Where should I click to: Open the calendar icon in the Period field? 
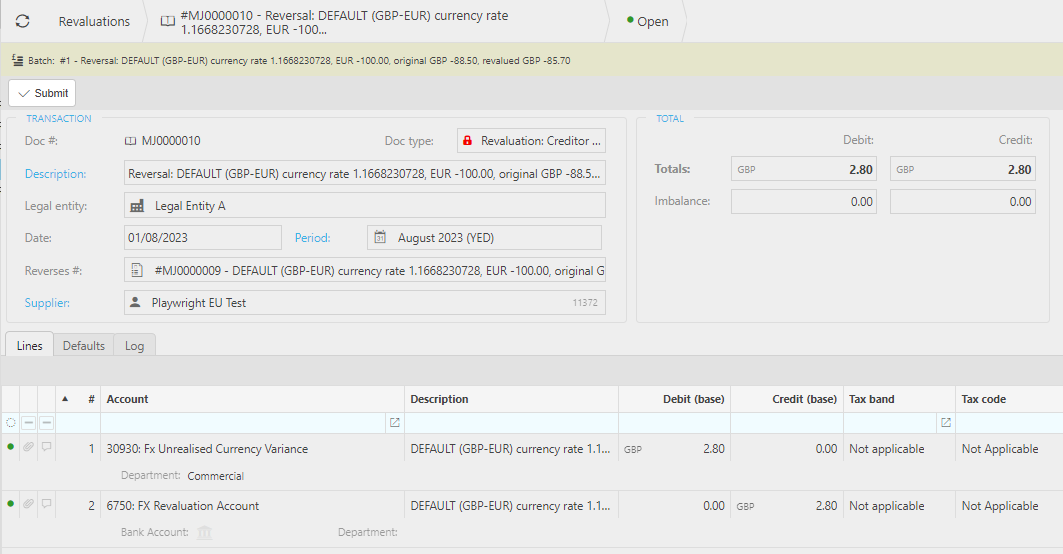pos(380,238)
